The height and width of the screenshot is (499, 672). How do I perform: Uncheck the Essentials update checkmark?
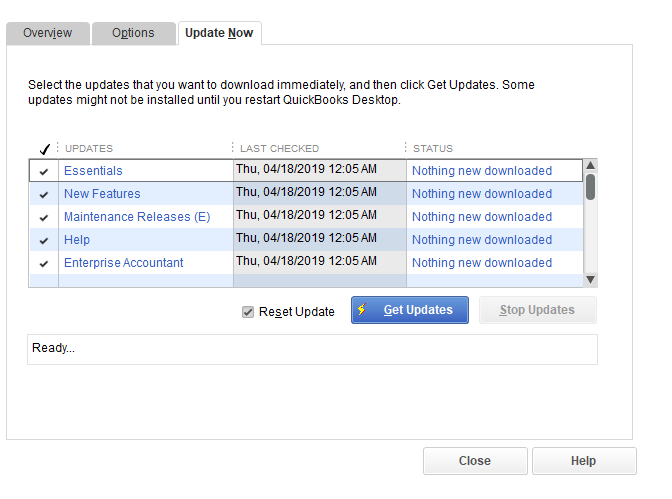tap(44, 171)
